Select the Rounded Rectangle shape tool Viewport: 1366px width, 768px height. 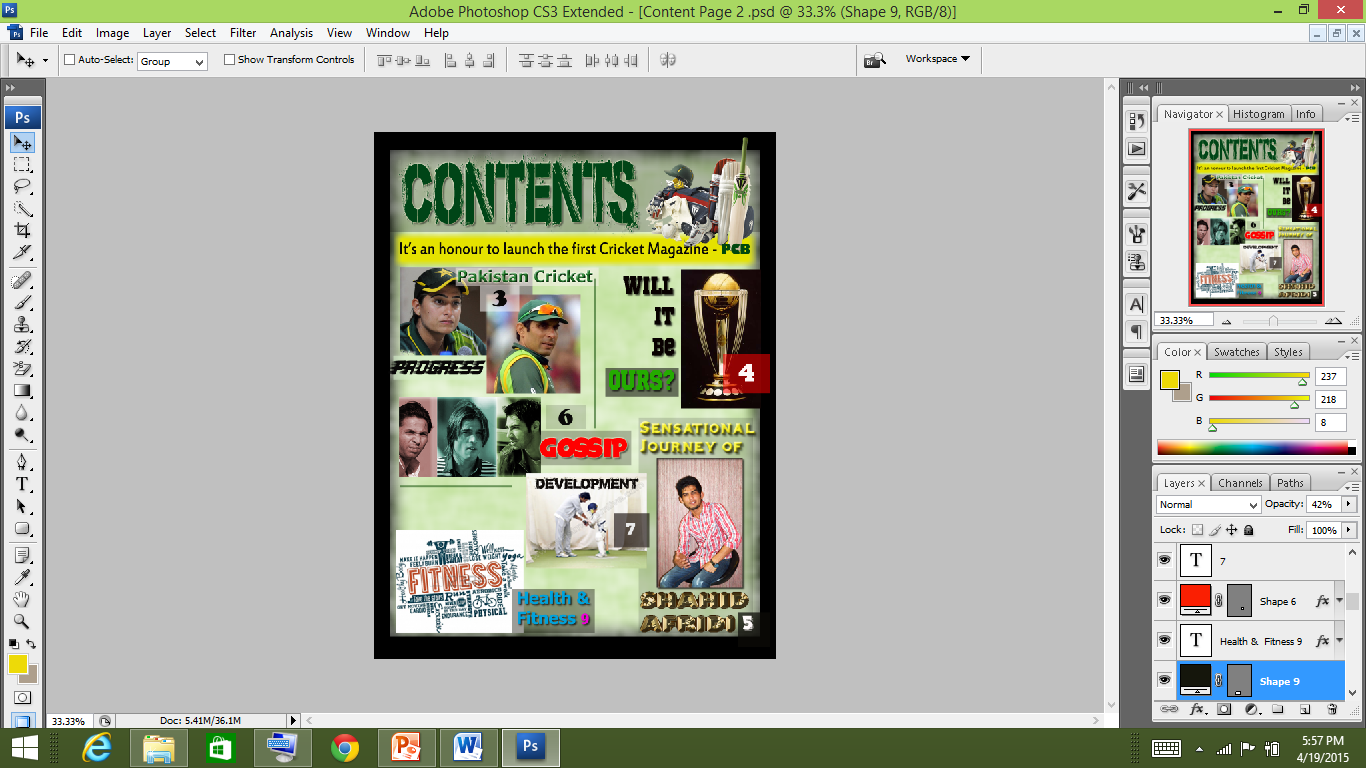[22, 528]
